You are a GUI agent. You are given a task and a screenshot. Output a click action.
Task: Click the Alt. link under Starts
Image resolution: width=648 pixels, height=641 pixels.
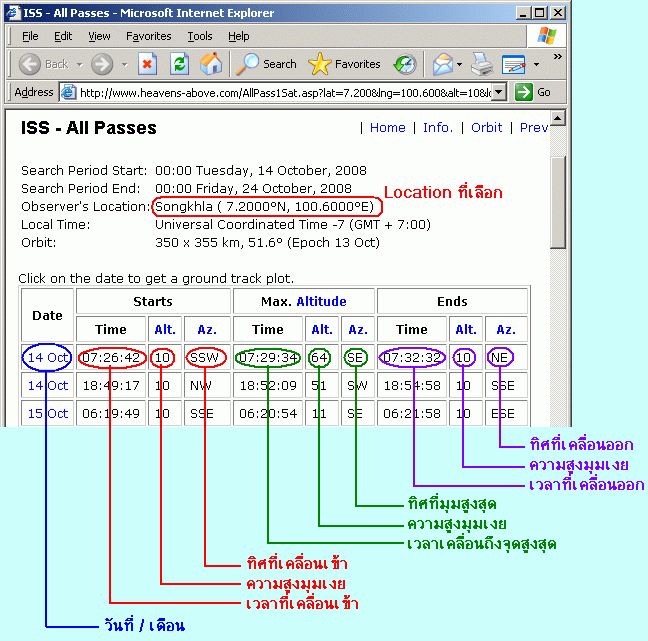point(165,329)
